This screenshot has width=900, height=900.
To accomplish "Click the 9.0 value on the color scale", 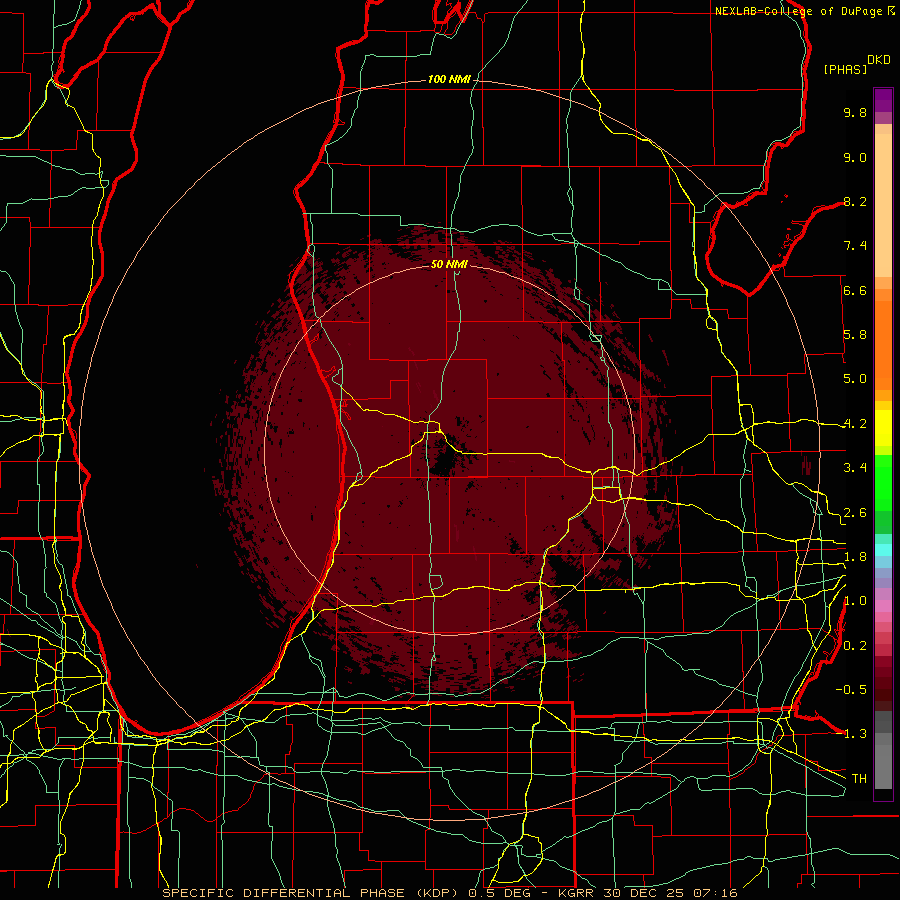I will (855, 157).
